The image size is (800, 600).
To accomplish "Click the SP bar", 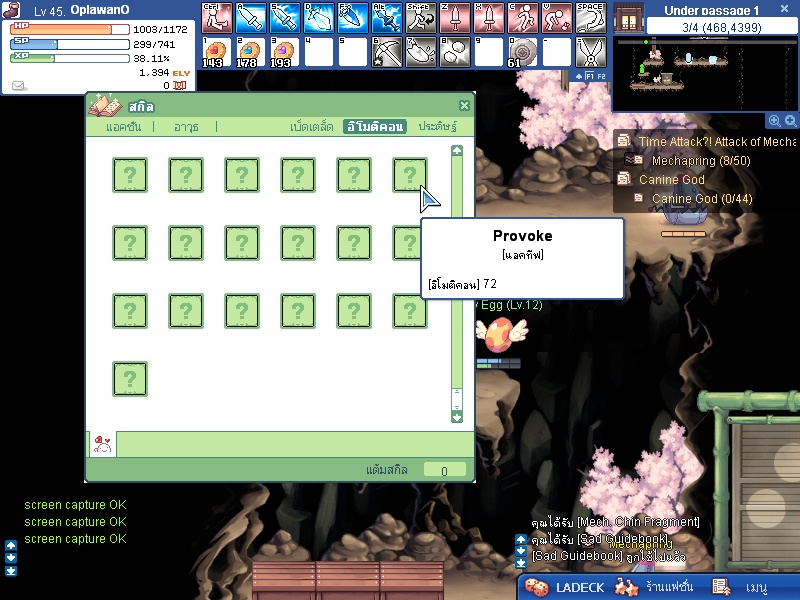I will tap(70, 44).
